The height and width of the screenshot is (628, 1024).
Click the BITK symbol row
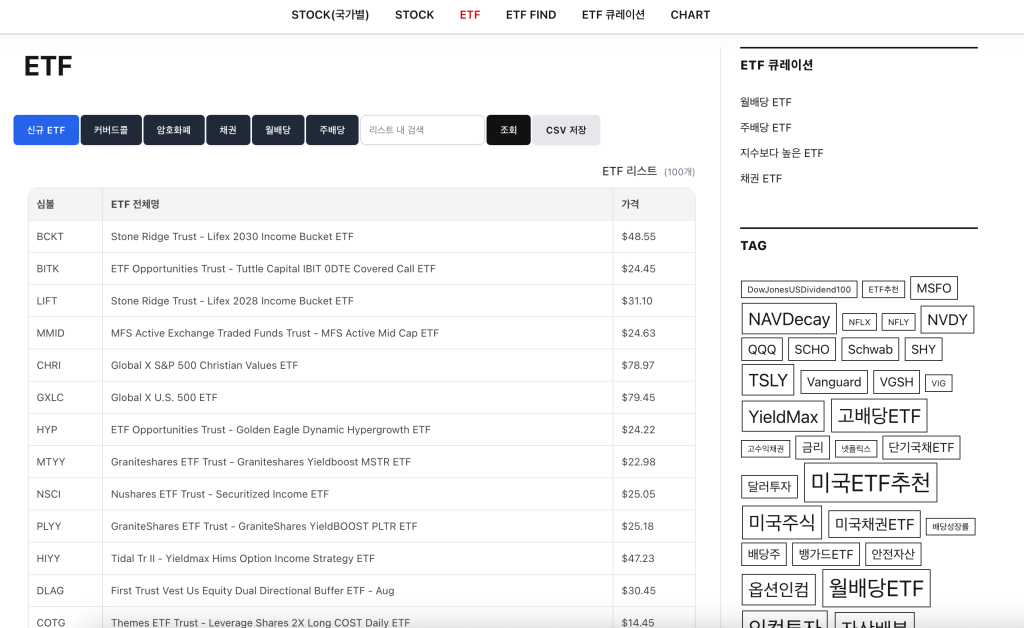click(x=48, y=269)
